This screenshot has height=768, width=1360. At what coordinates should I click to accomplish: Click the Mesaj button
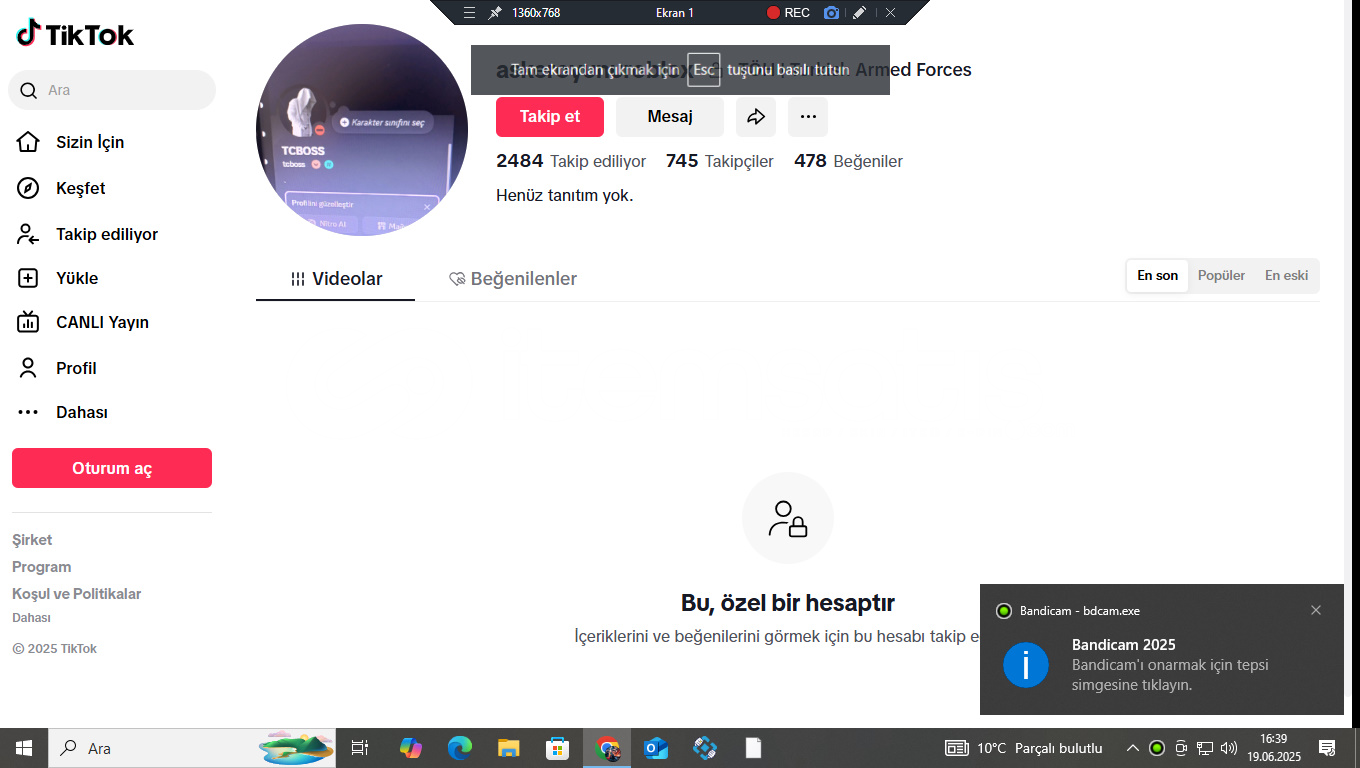670,117
